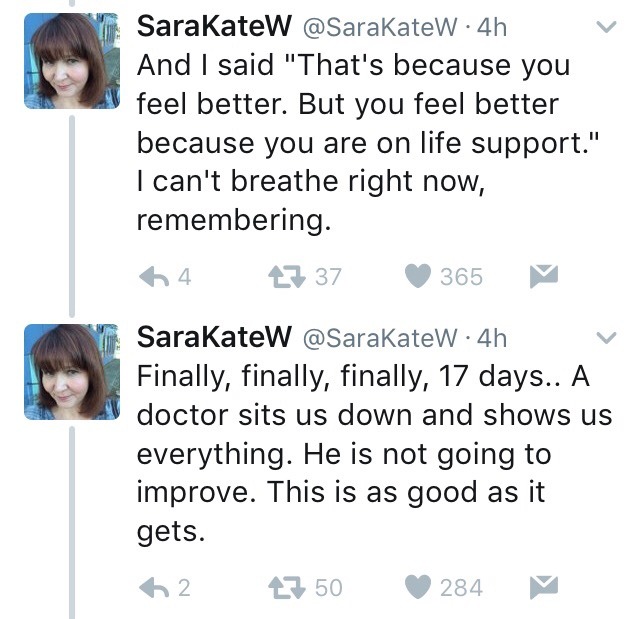The image size is (640, 619).
Task: Like the tweet with 284 likes
Action: 418,587
